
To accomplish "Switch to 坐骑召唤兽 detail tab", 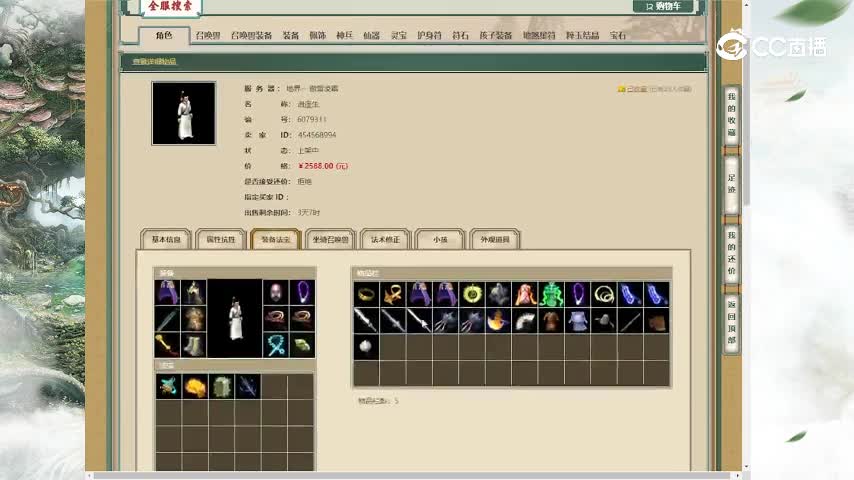I will [x=331, y=239].
